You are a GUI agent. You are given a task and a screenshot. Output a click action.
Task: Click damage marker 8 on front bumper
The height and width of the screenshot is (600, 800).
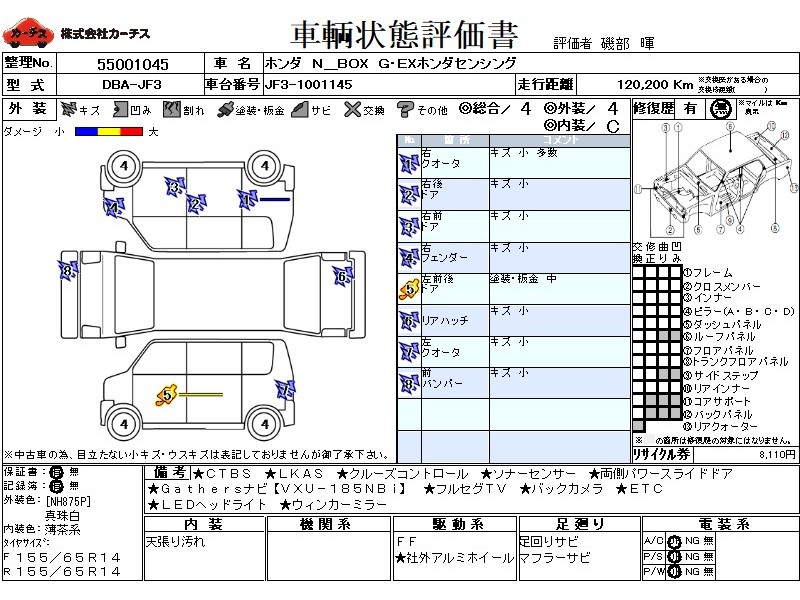coord(68,270)
